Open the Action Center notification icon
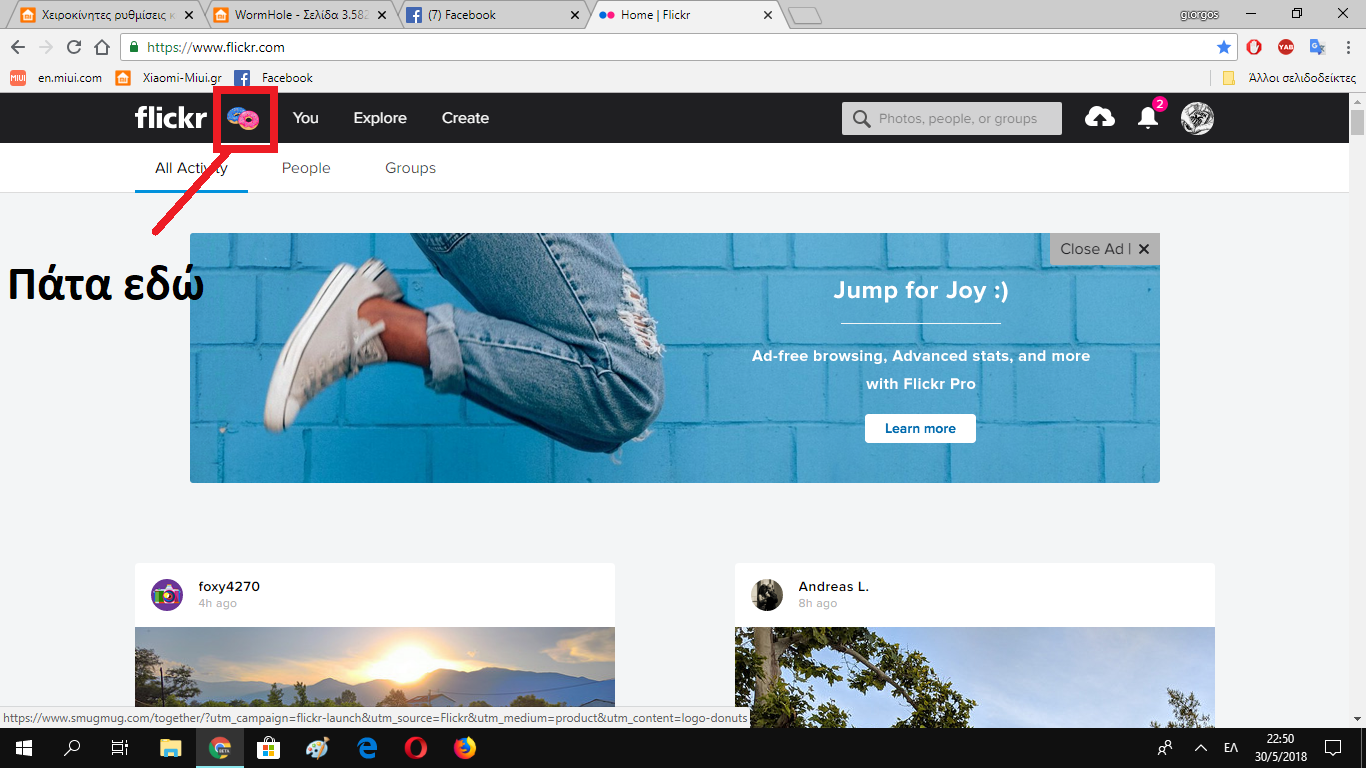Image resolution: width=1366 pixels, height=768 pixels. [x=1333, y=747]
